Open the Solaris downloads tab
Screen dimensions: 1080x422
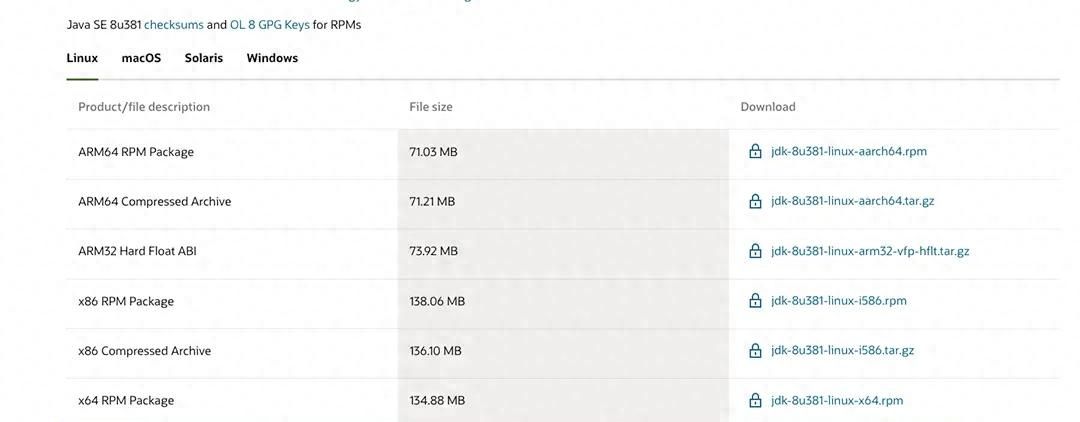(204, 58)
